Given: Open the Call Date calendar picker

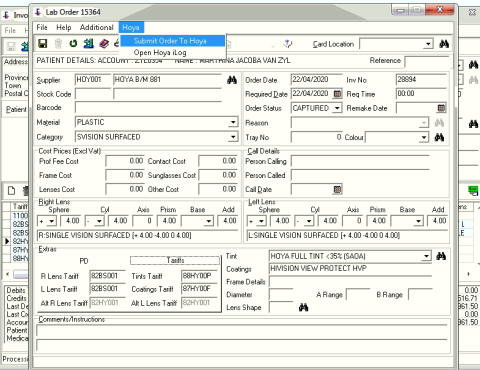Looking at the screenshot, I should (337, 189).
